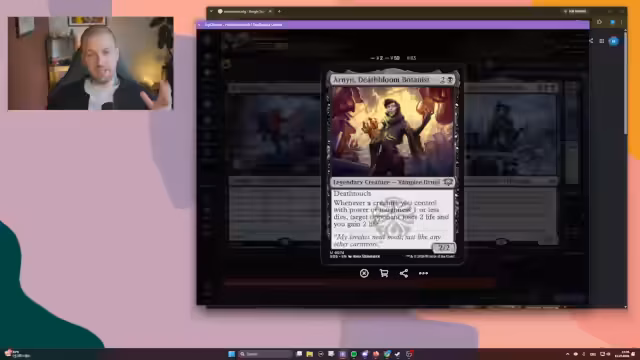Image resolution: width=640 pixels, height=360 pixels.
Task: Open File Explorer from the taskbar
Action: click(309, 354)
